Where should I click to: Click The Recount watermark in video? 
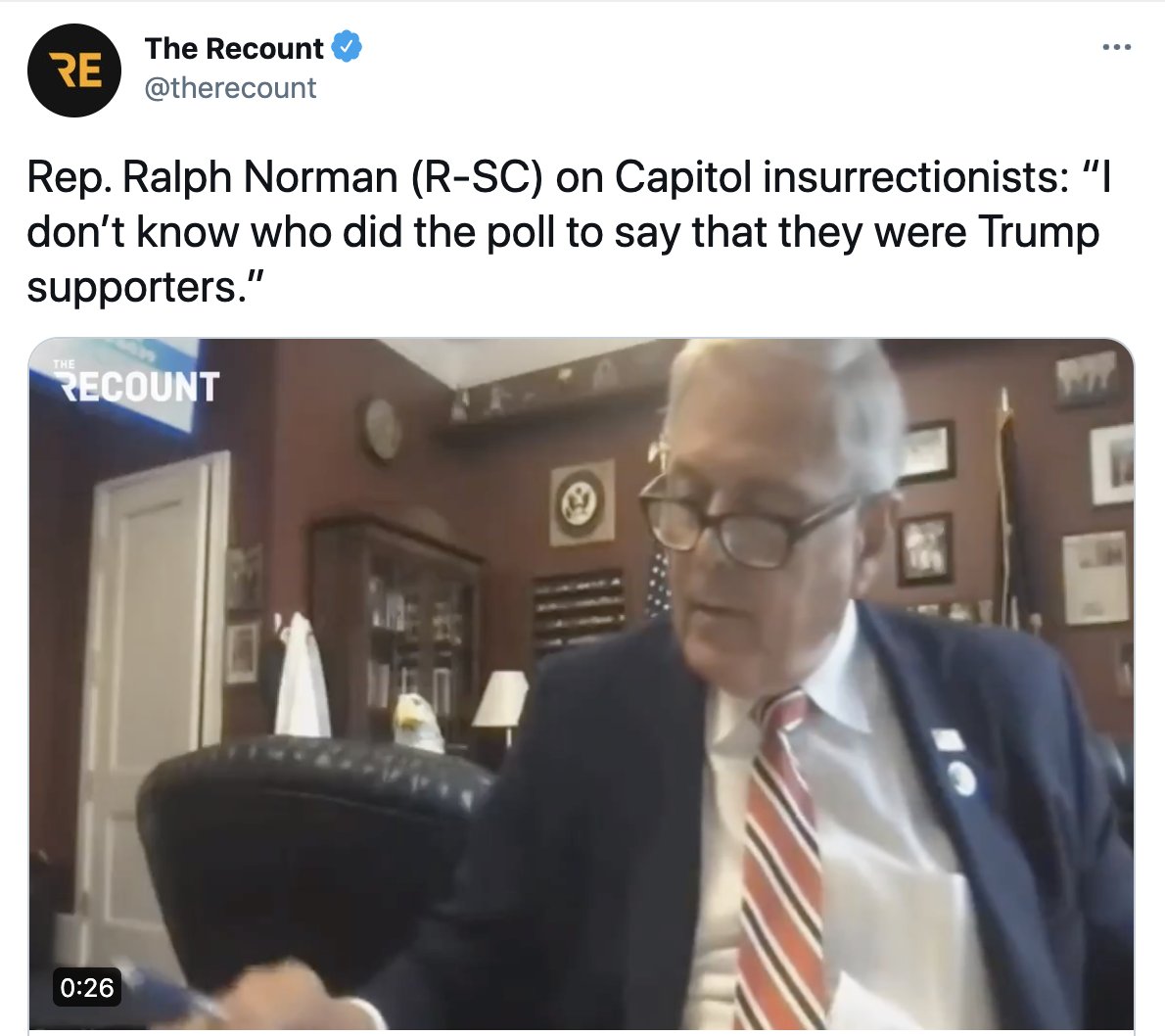coord(137,382)
